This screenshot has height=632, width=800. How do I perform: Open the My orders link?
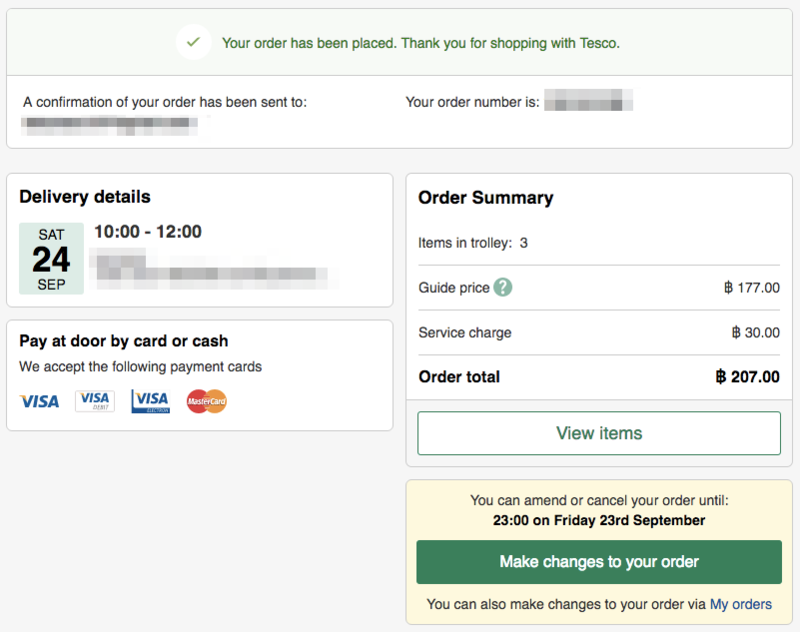[741, 604]
